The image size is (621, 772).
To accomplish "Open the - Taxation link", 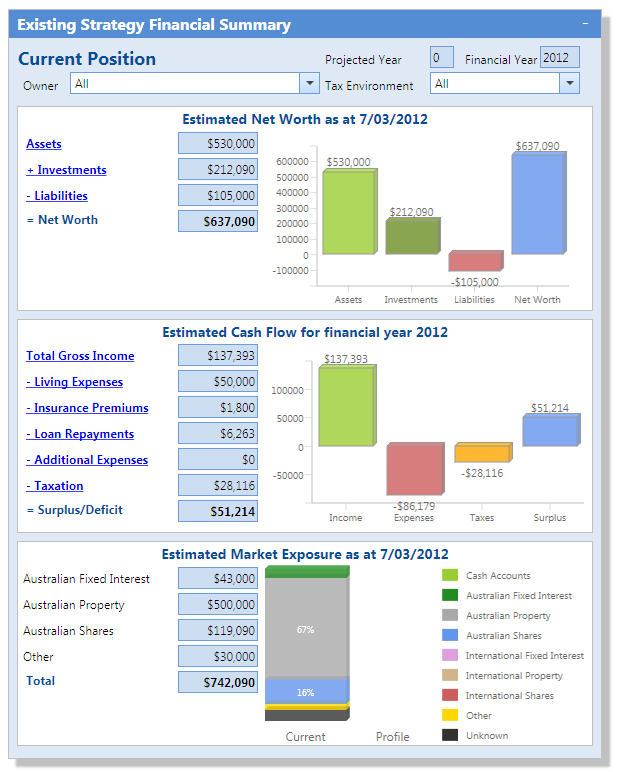I will point(55,486).
